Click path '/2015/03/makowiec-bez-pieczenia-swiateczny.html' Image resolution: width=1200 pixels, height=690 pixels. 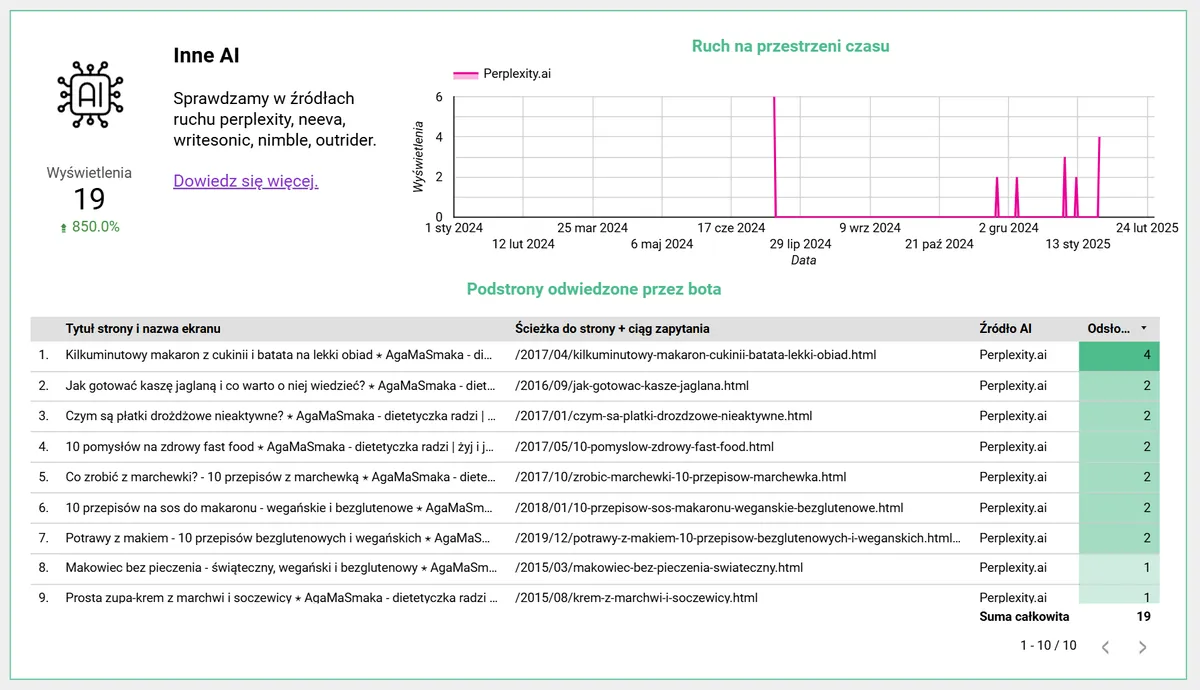coord(659,568)
